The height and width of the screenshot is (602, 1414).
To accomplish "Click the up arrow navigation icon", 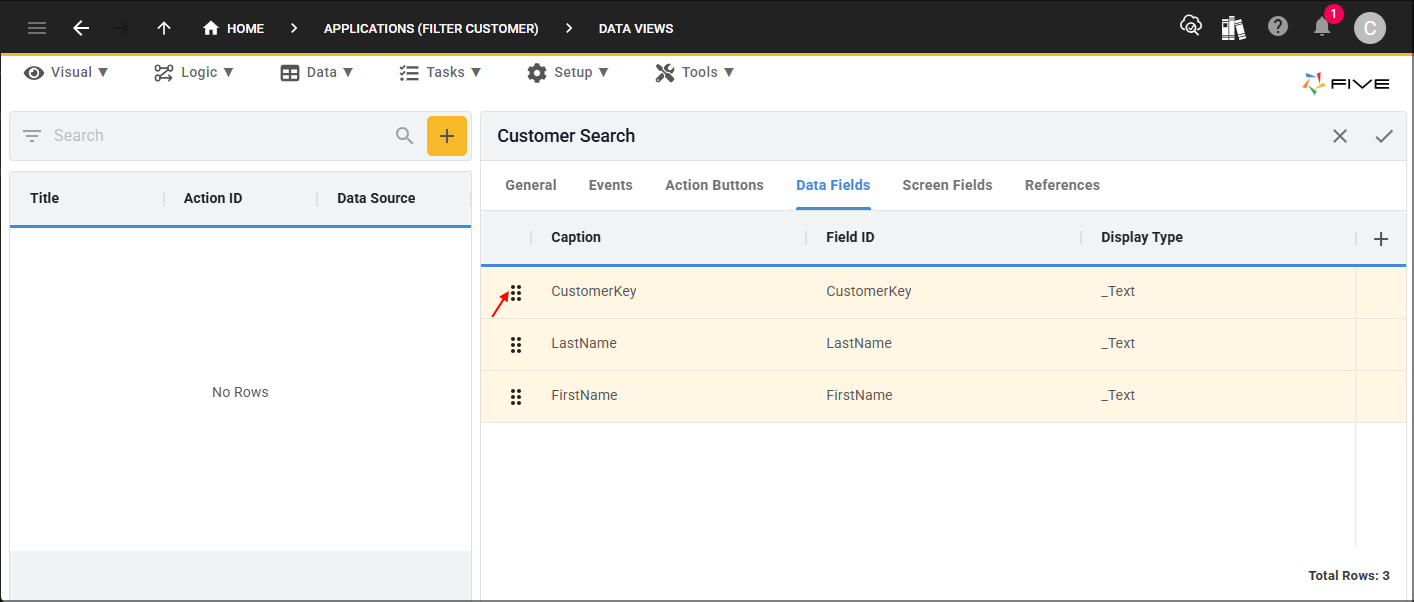I will pos(164,28).
